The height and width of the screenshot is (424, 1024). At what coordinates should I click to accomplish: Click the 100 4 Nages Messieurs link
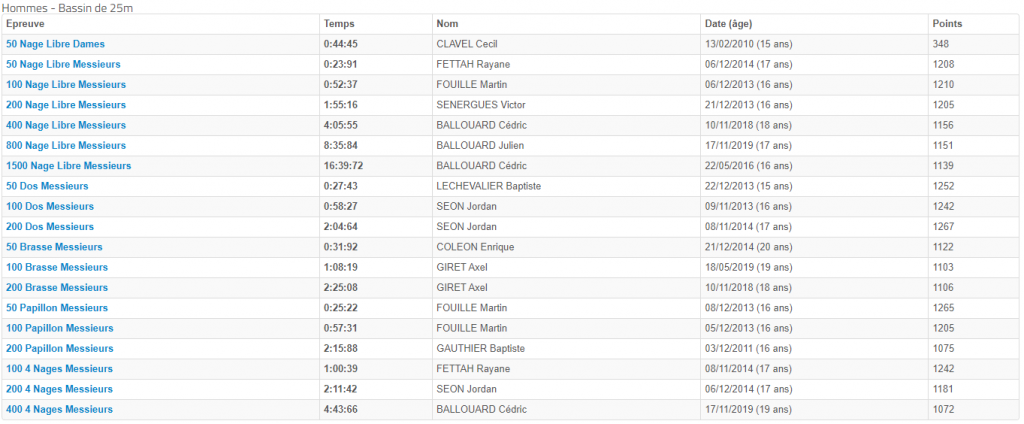[x=59, y=368]
